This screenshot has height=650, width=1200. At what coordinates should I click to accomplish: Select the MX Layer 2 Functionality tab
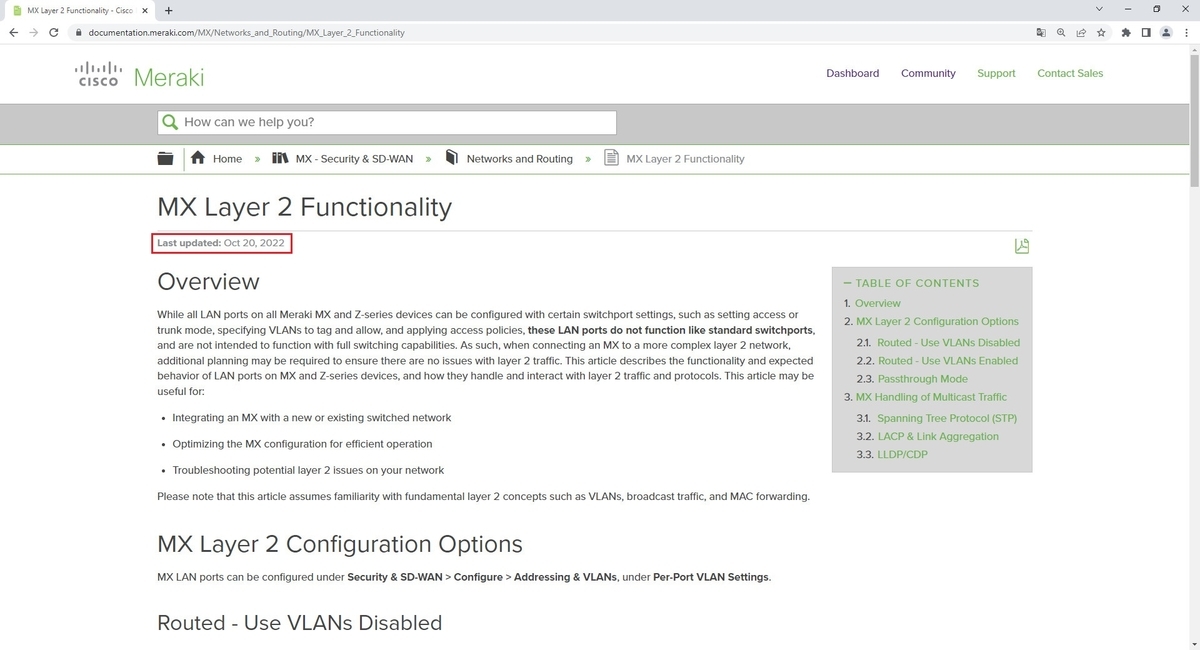point(80,10)
